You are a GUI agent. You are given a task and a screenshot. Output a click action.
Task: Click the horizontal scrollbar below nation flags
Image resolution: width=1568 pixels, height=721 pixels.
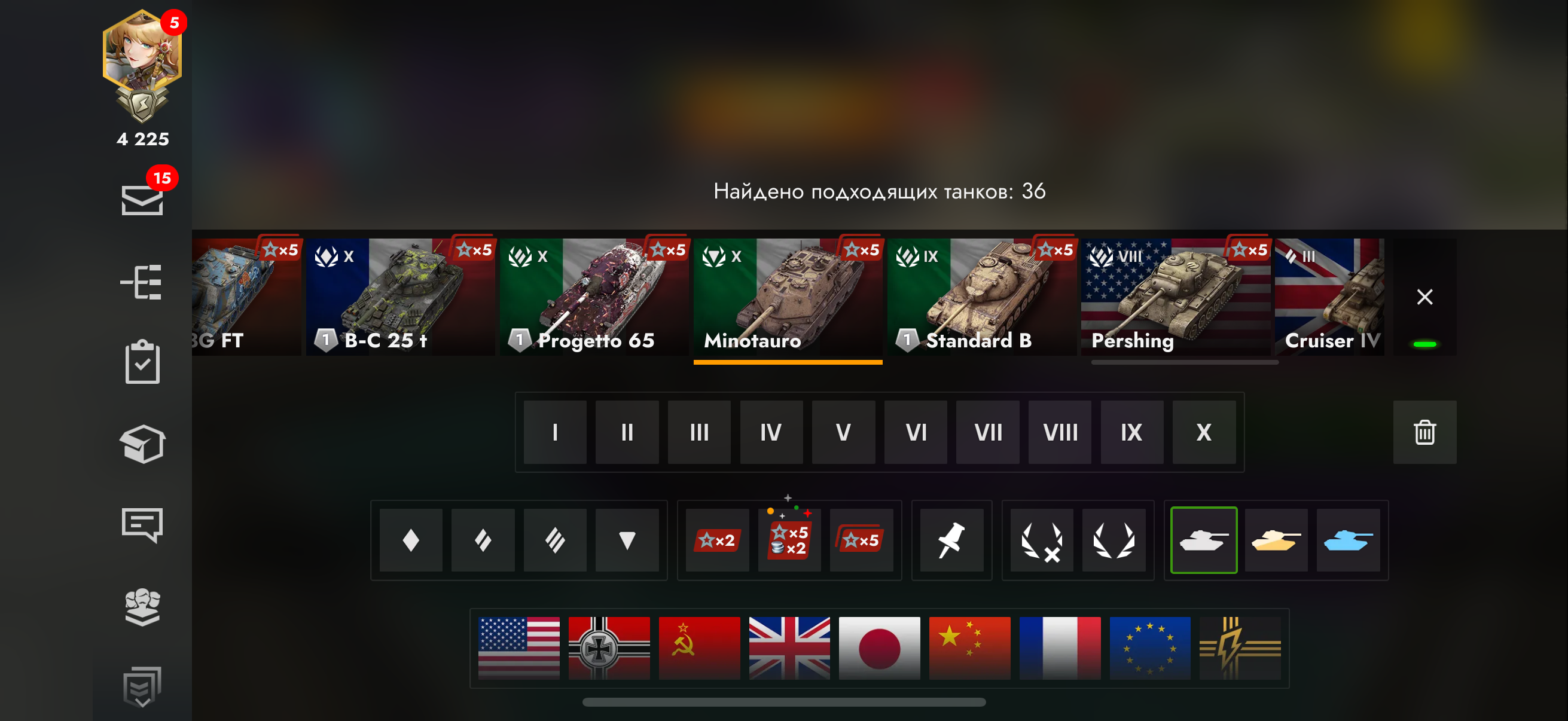coord(784,702)
